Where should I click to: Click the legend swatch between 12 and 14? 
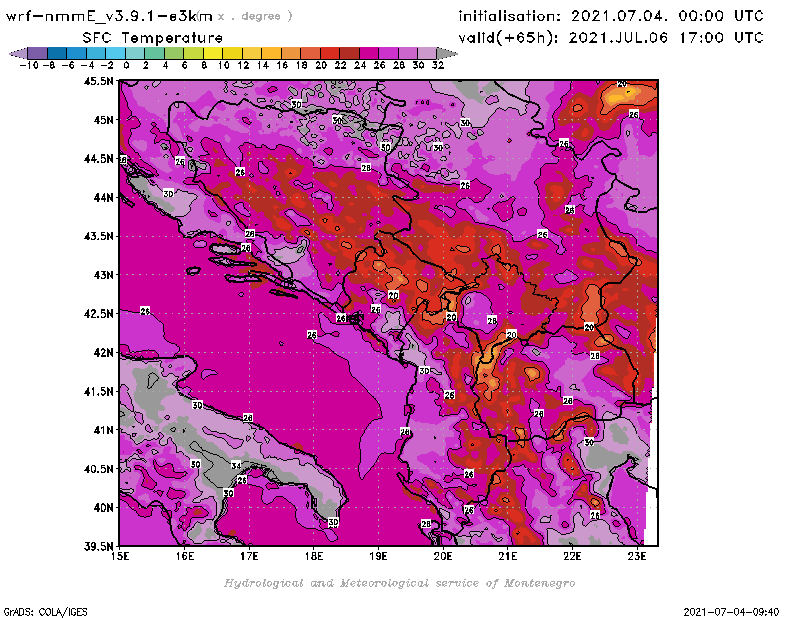coord(252,53)
